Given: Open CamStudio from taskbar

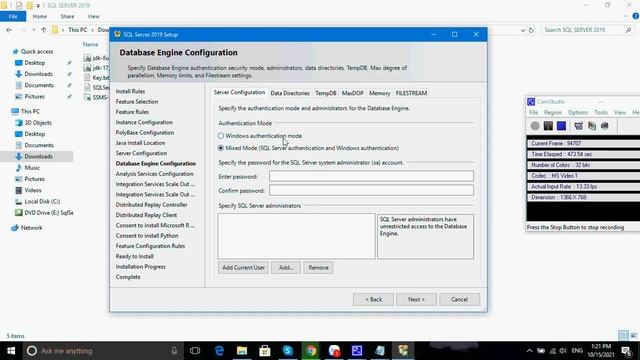Looking at the screenshot, I should click(357, 351).
